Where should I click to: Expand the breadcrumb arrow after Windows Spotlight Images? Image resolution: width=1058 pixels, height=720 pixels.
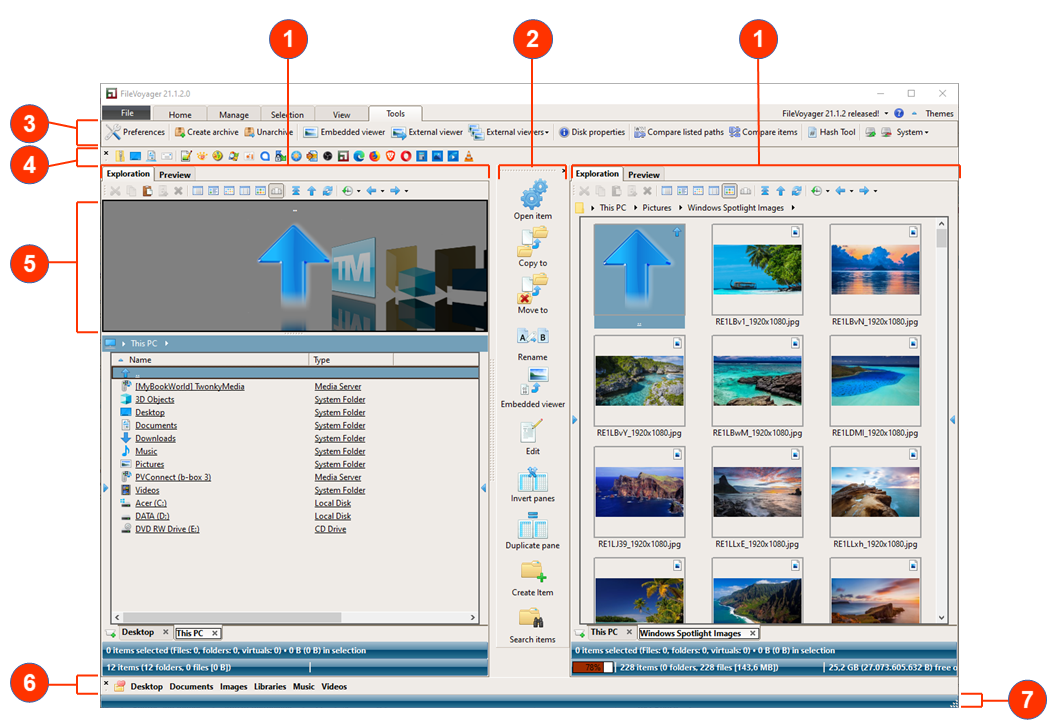click(793, 208)
